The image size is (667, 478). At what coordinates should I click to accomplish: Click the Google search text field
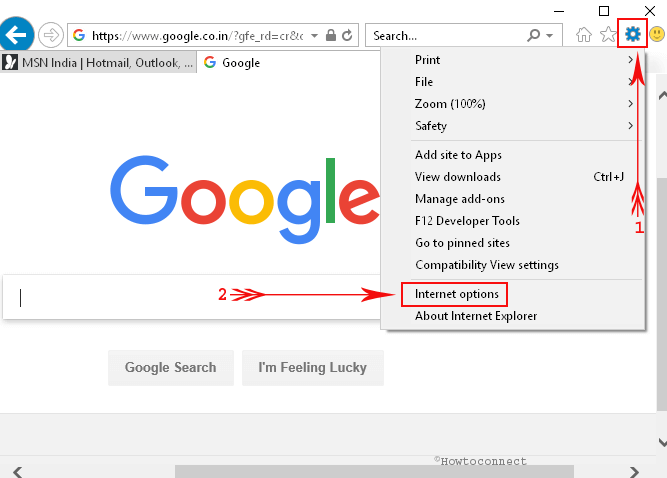pos(191,297)
